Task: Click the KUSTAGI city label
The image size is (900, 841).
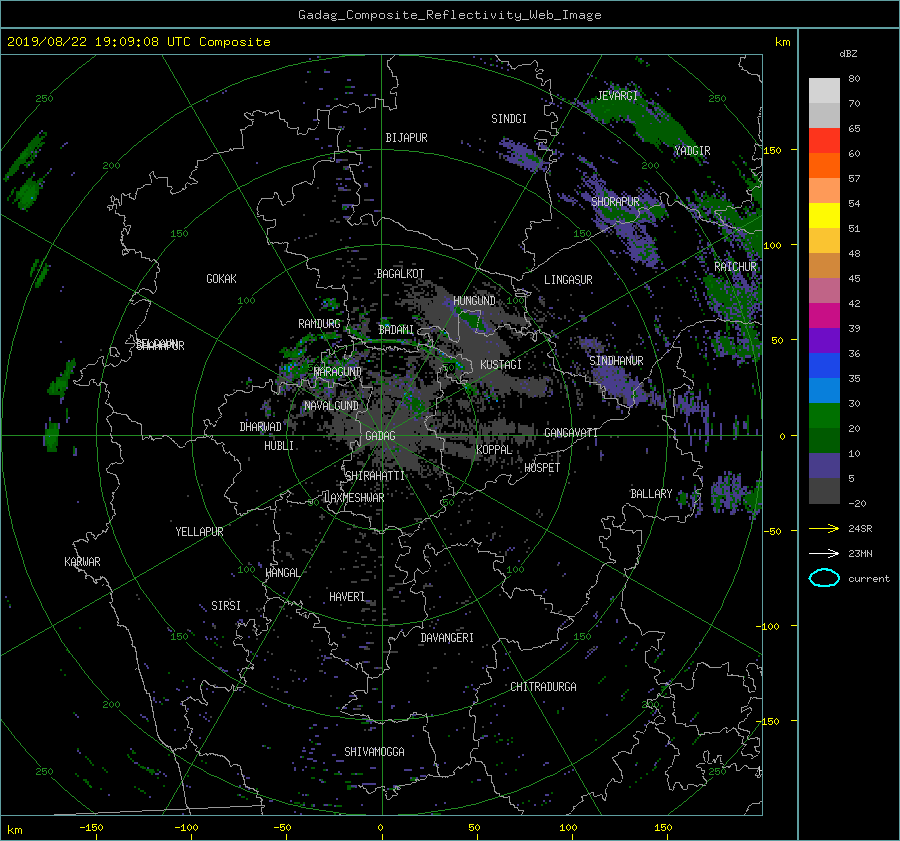Action: (501, 365)
